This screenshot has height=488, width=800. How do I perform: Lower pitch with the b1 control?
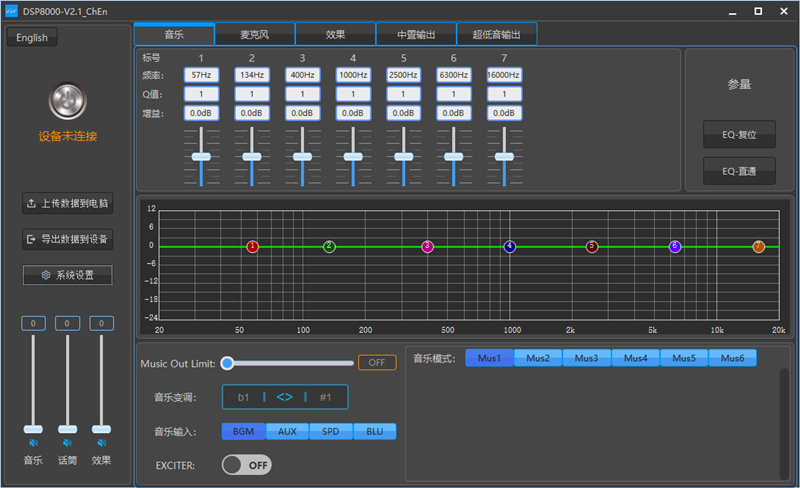click(x=243, y=397)
